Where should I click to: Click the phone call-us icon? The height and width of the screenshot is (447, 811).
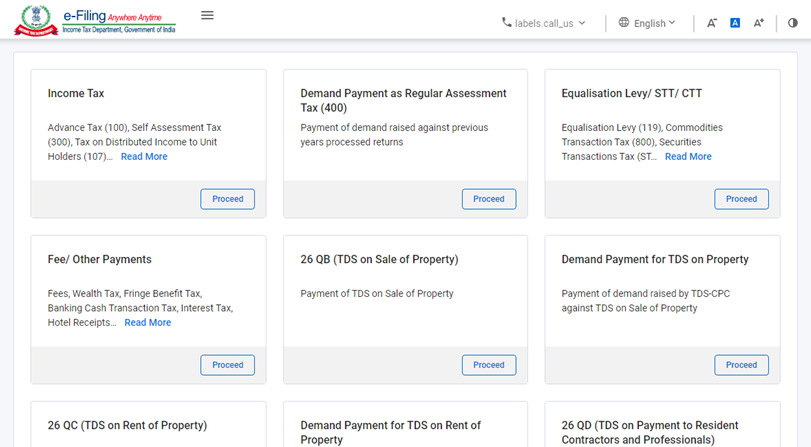tap(507, 23)
